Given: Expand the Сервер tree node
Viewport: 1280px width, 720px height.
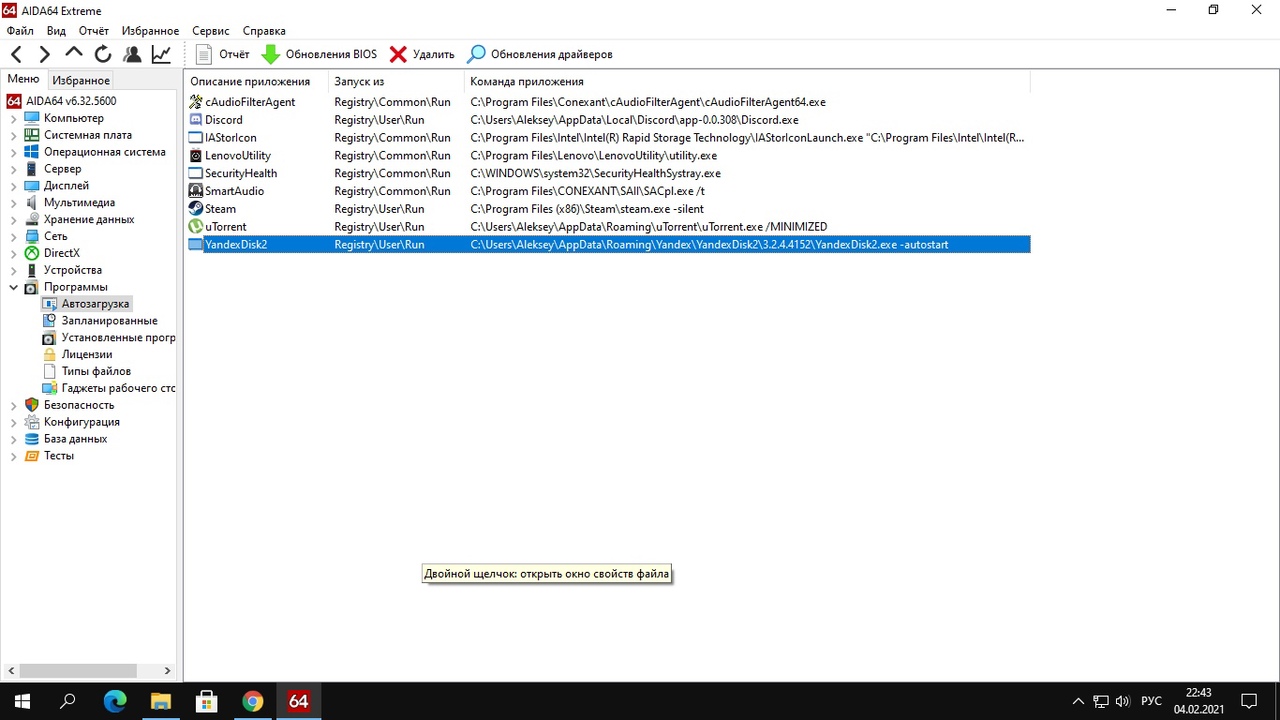Looking at the screenshot, I should (14, 169).
